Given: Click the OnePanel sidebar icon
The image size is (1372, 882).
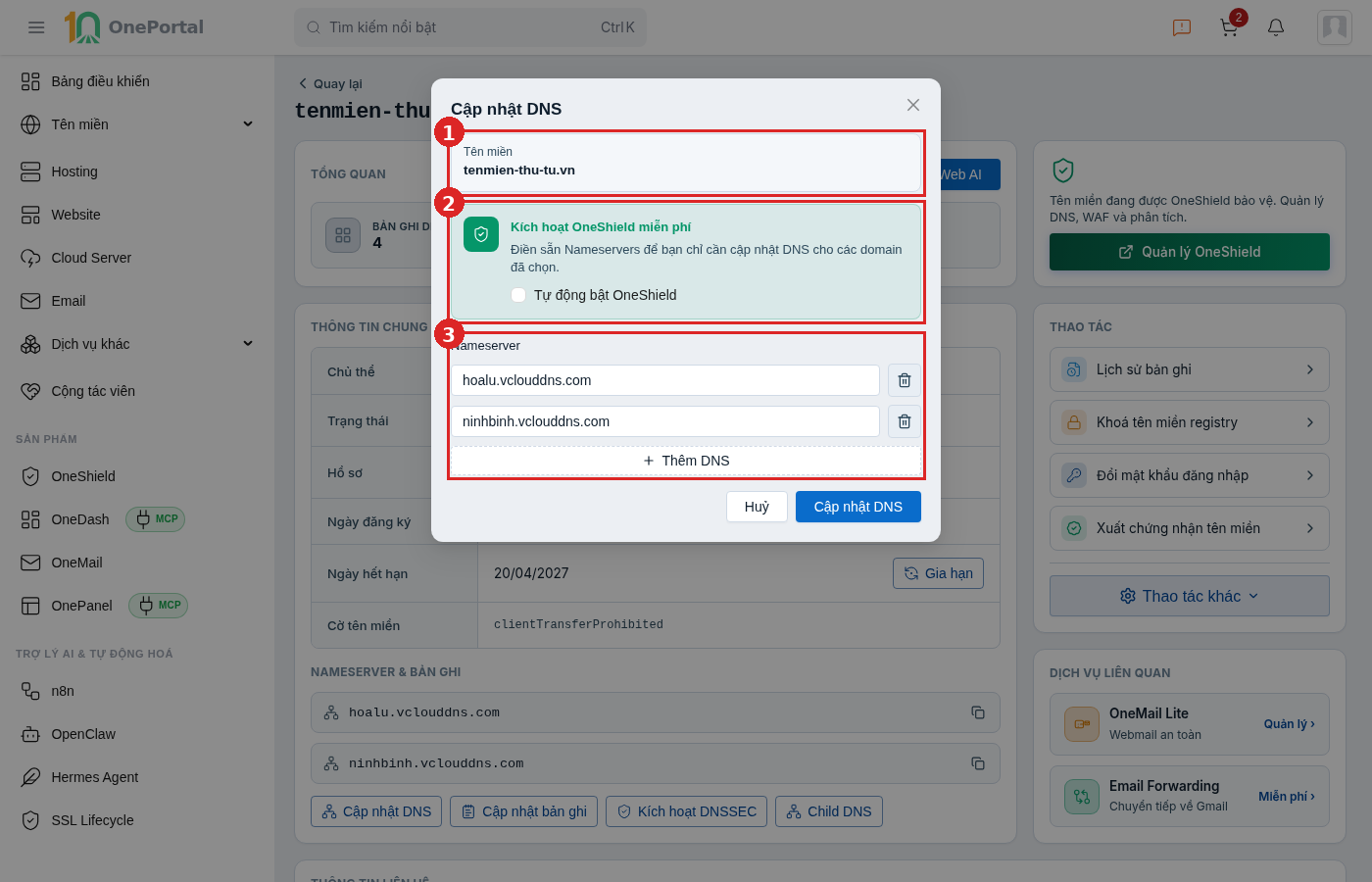Looking at the screenshot, I should [30, 606].
